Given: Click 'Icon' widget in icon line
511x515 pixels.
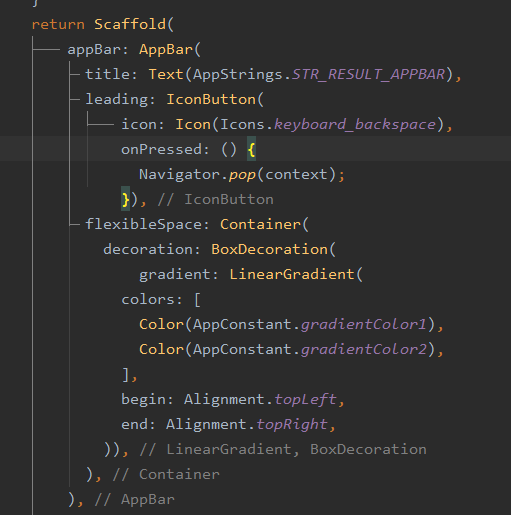Looking at the screenshot, I should (193, 124).
